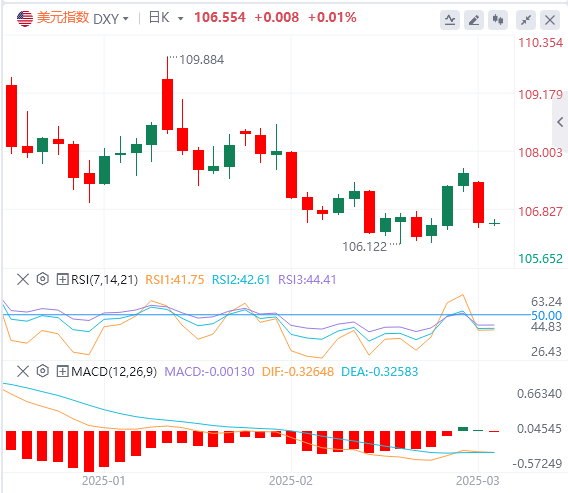Screen dimensions: 568x493
Task: Select the pencil drawing tool icon
Action: click(x=474, y=20)
